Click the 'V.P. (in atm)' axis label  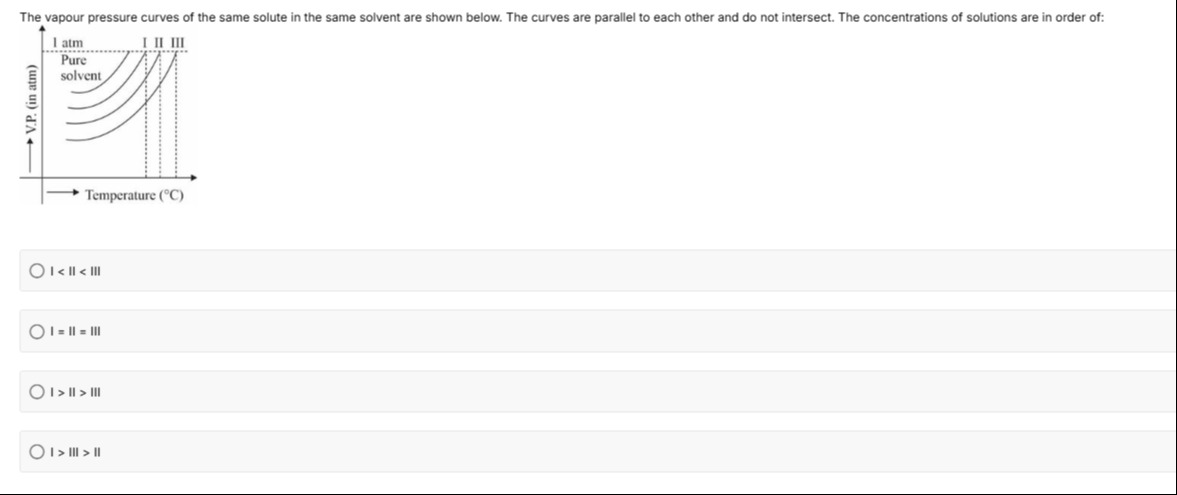[x=31, y=100]
